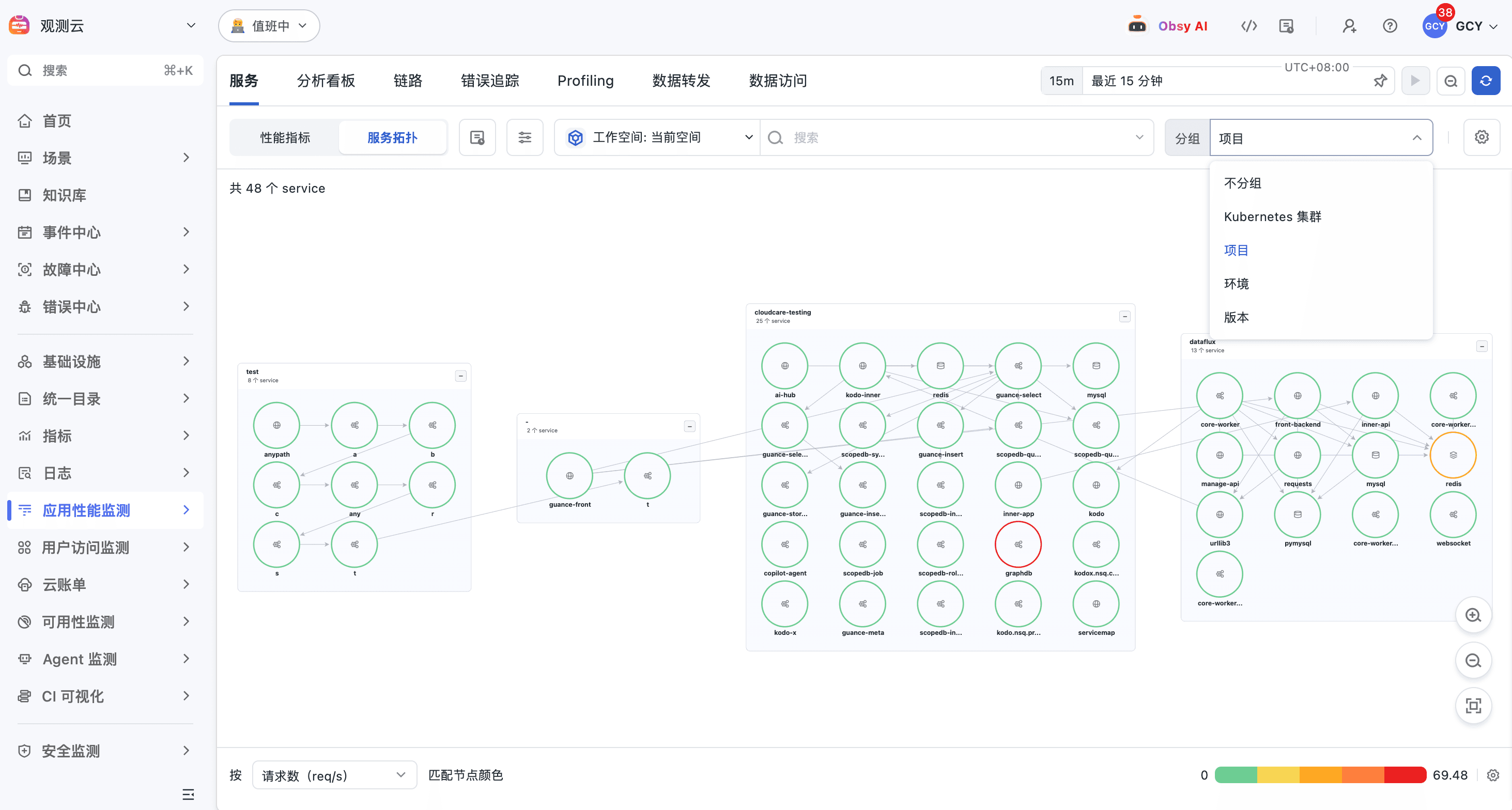This screenshot has height=810, width=1512.
Task: Select the ai-hub service node
Action: (785, 366)
